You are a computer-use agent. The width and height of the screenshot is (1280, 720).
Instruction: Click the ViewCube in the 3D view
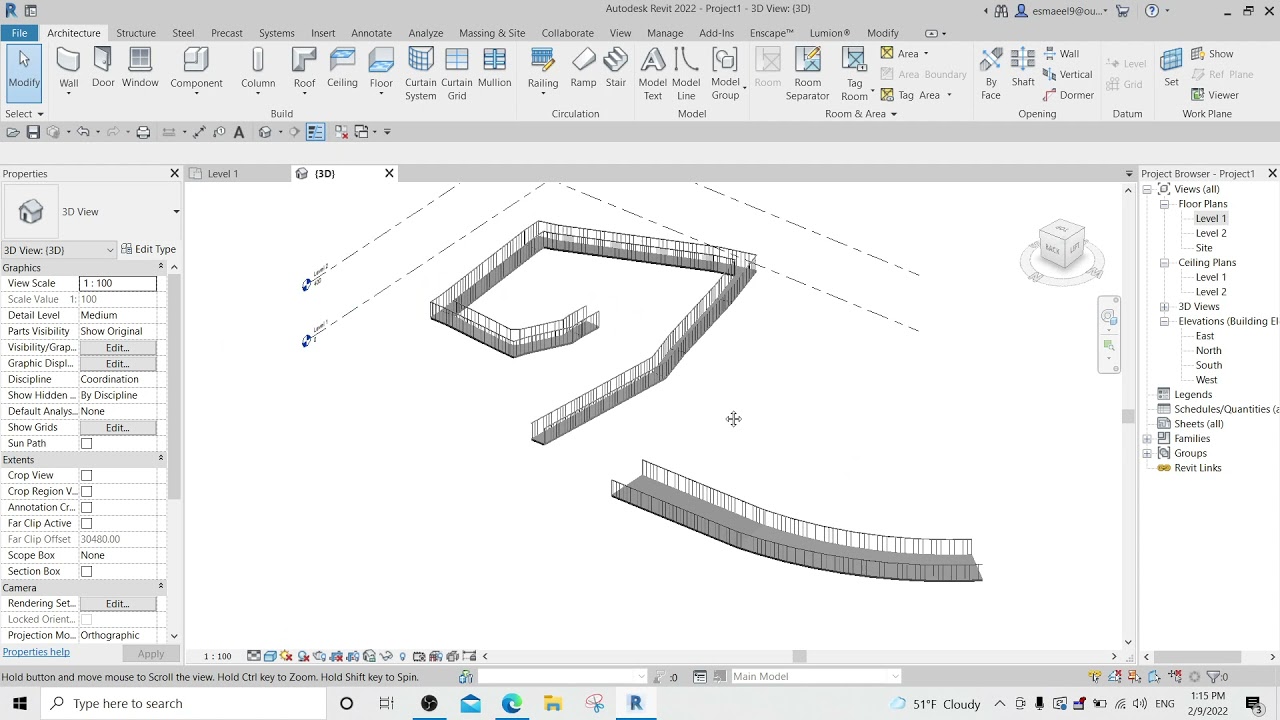(1062, 246)
